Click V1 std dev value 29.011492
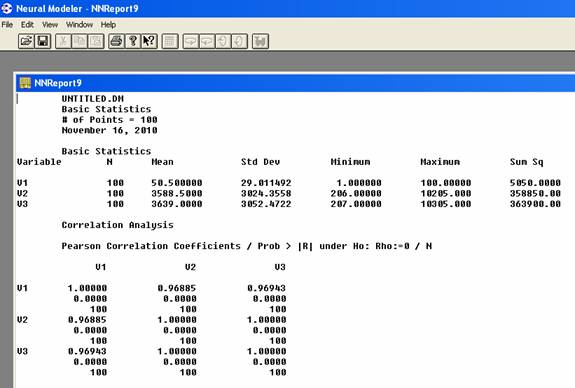575x388 pixels. (266, 183)
